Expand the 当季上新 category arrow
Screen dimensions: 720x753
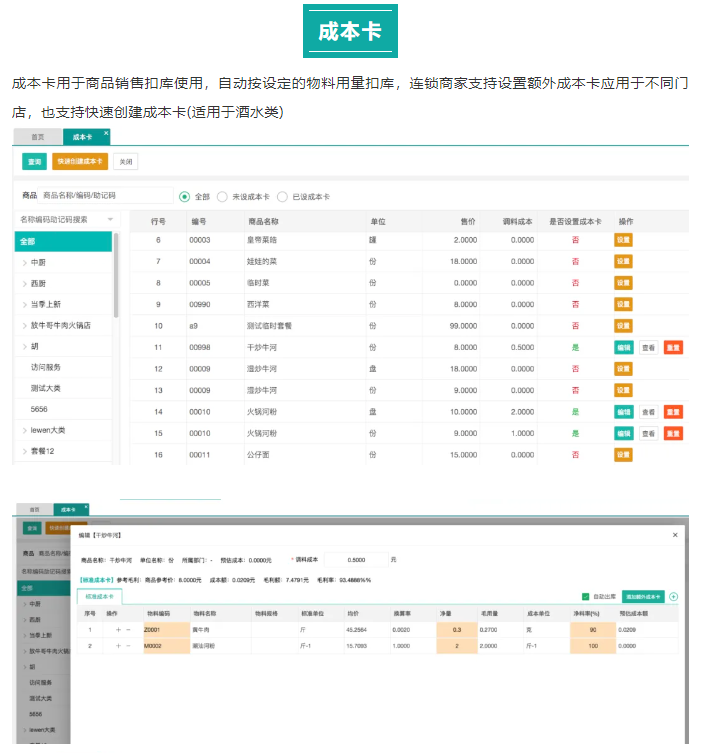click(24, 304)
